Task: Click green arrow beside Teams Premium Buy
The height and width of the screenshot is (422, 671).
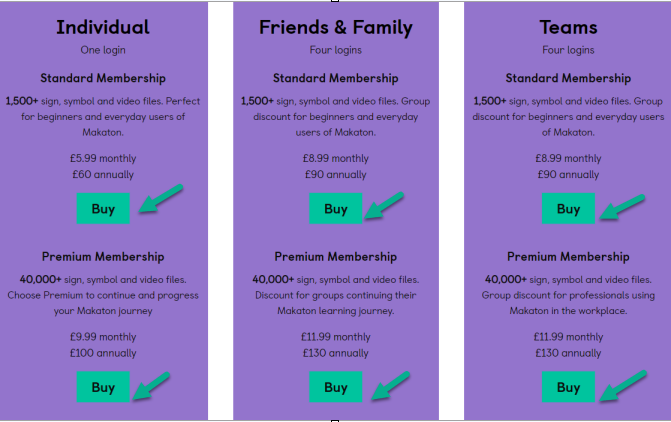Action: click(x=623, y=386)
